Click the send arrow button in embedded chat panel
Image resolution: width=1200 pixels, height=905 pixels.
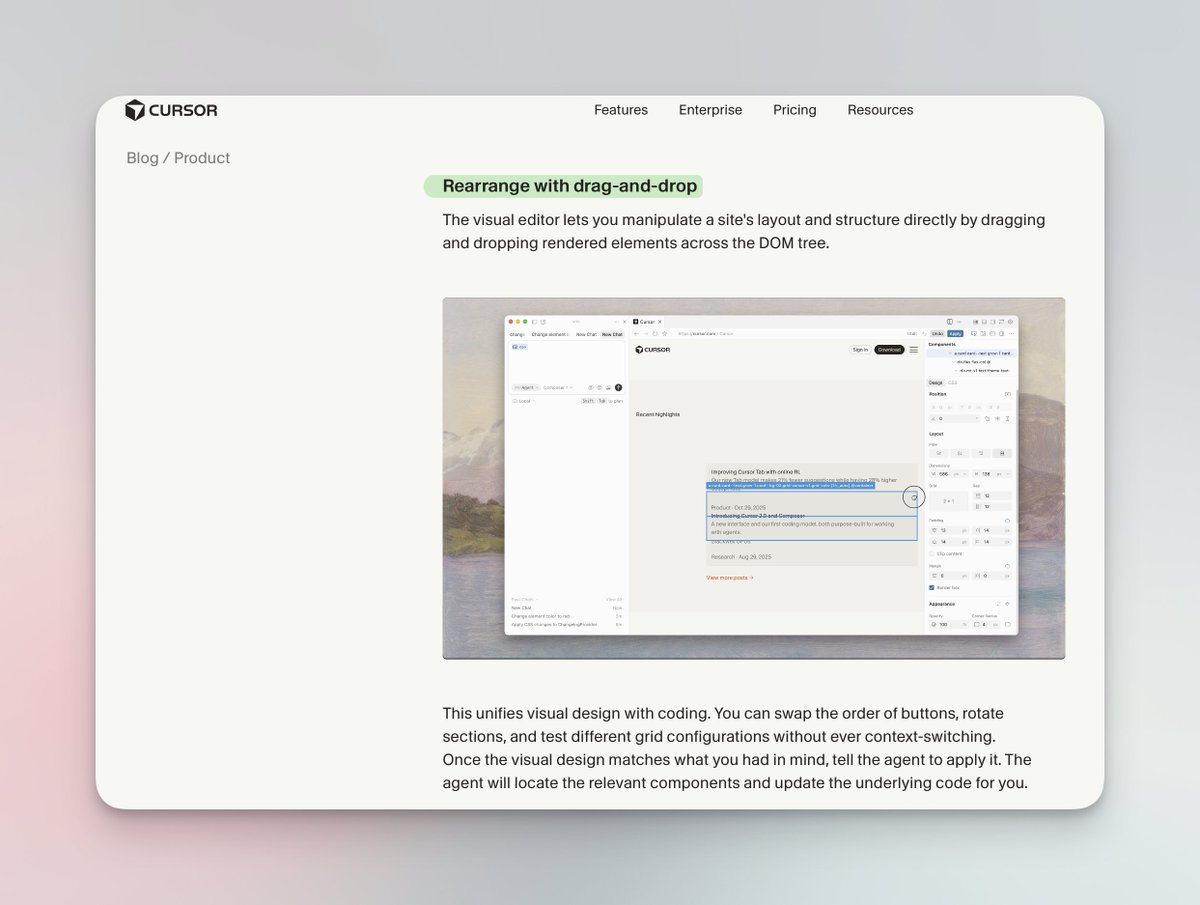tap(618, 387)
